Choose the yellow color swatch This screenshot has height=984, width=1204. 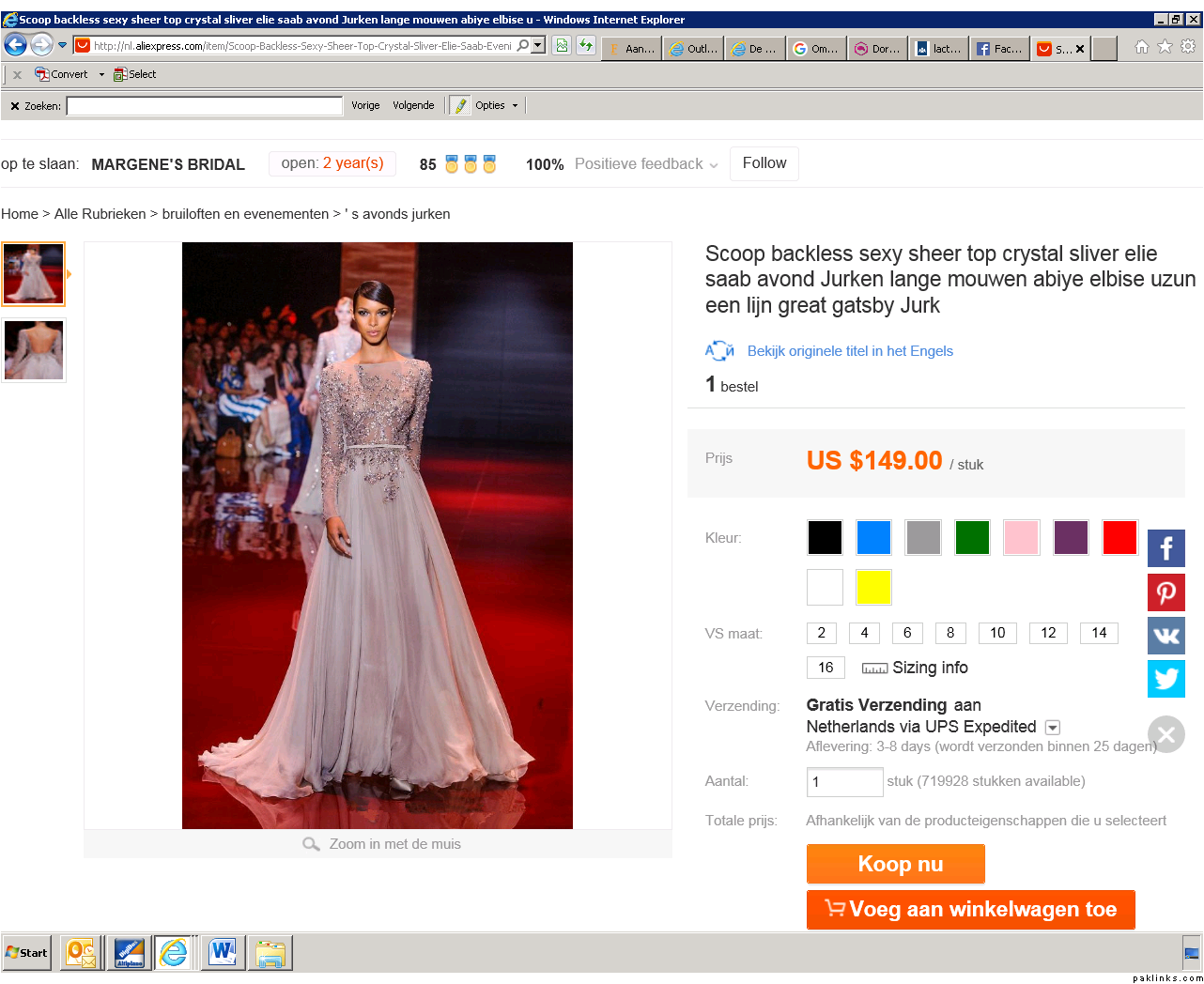(873, 588)
